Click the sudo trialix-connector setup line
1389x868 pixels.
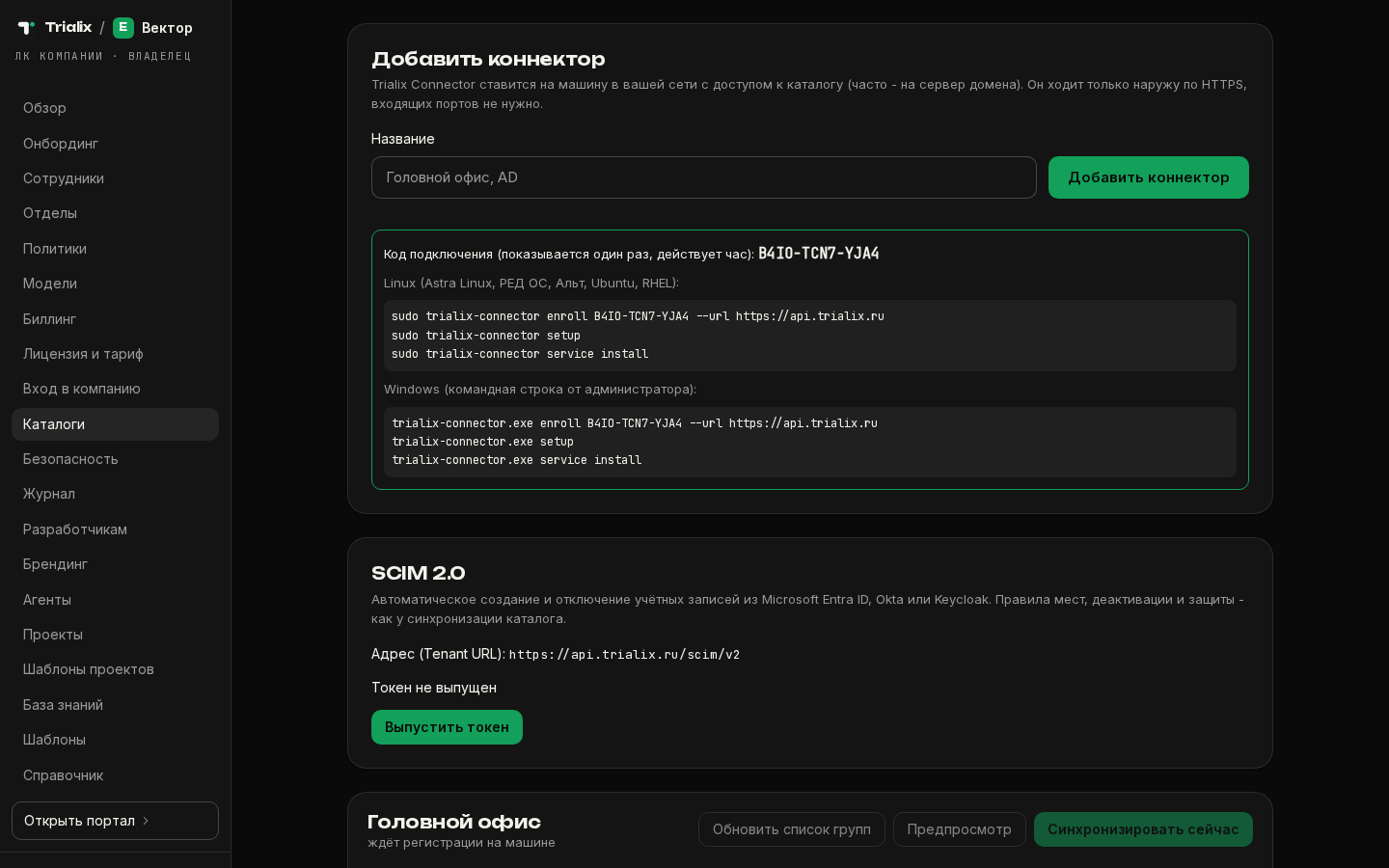(486, 336)
